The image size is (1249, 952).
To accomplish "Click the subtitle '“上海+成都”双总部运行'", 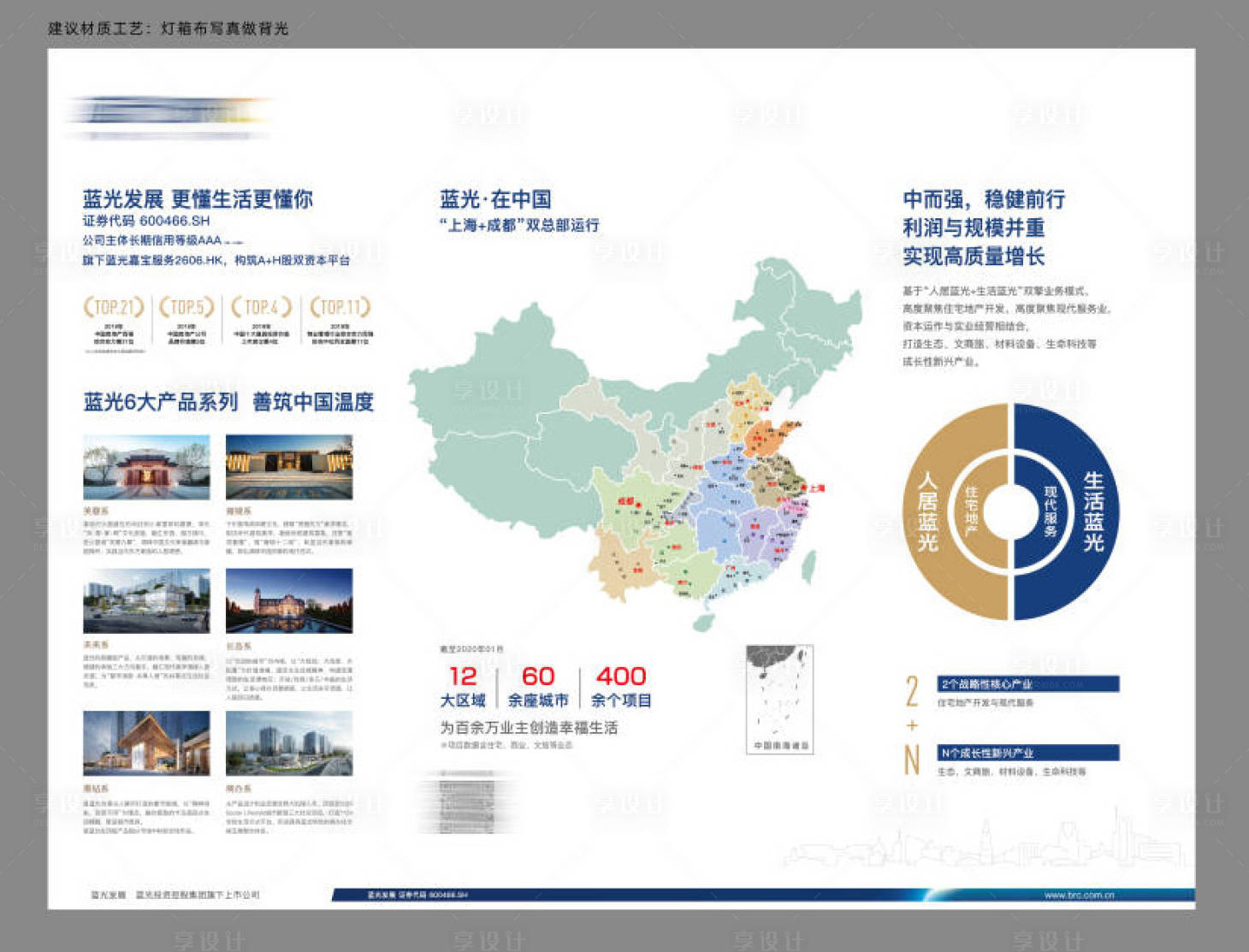I will point(519,225).
